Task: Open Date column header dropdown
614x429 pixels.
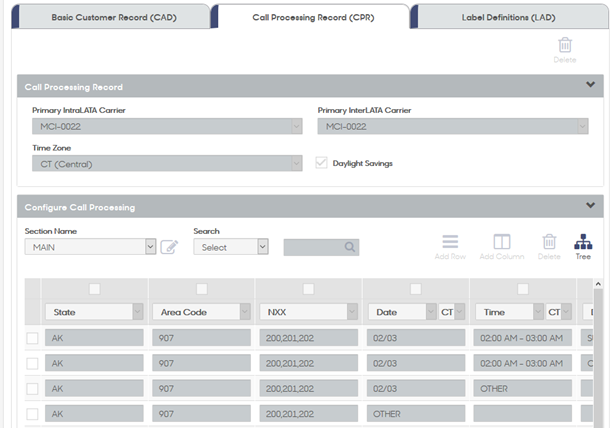Action: [402, 312]
